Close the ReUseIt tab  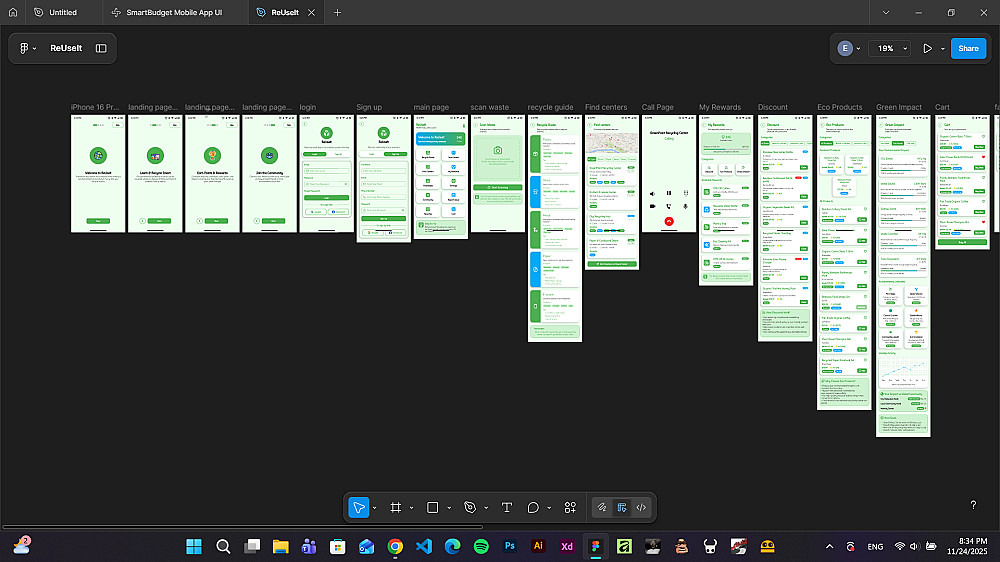[x=311, y=12]
